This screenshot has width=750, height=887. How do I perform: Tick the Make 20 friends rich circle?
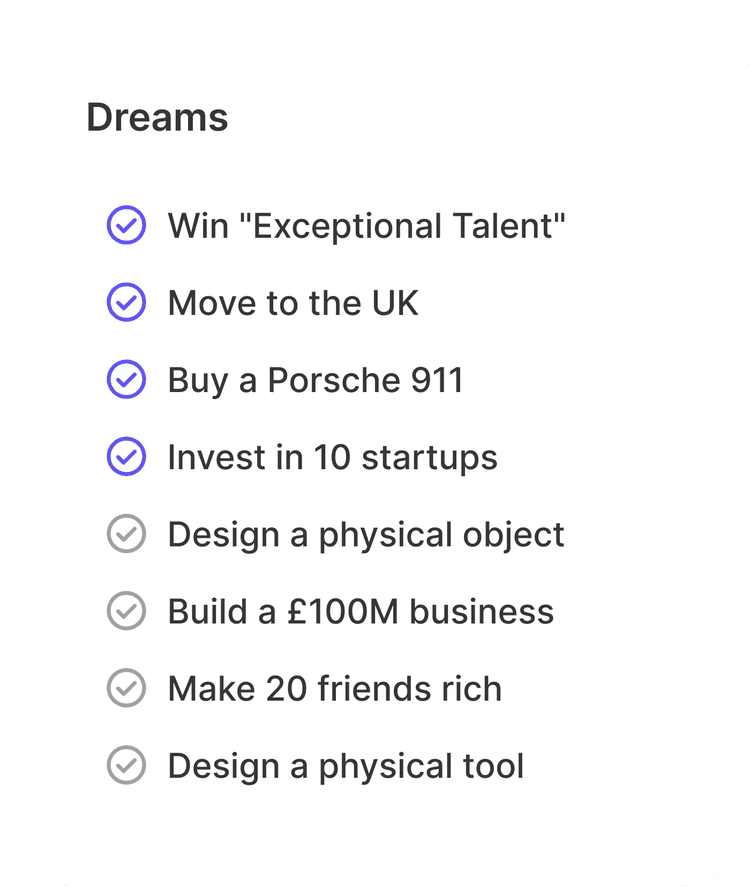126,688
